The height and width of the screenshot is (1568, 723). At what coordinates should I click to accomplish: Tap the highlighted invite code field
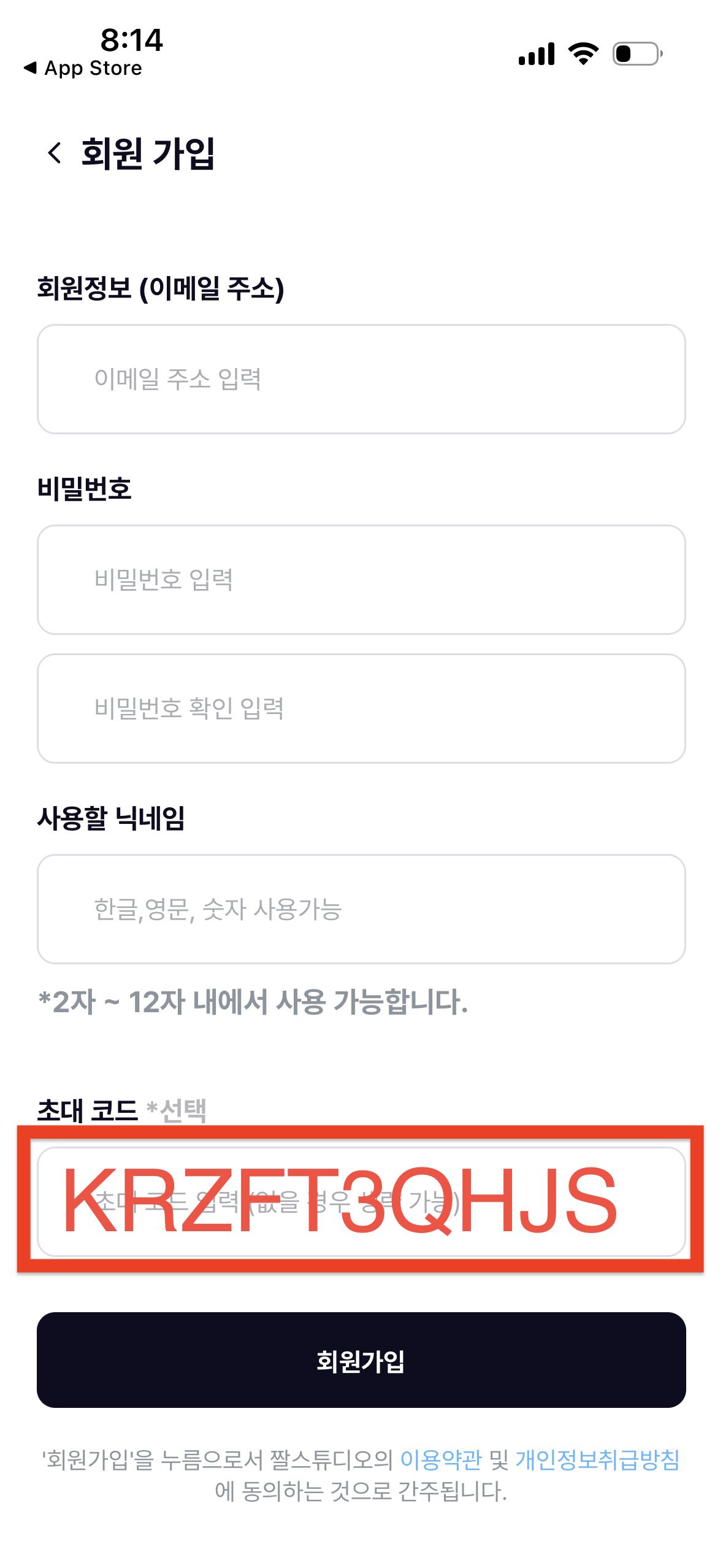(361, 1199)
